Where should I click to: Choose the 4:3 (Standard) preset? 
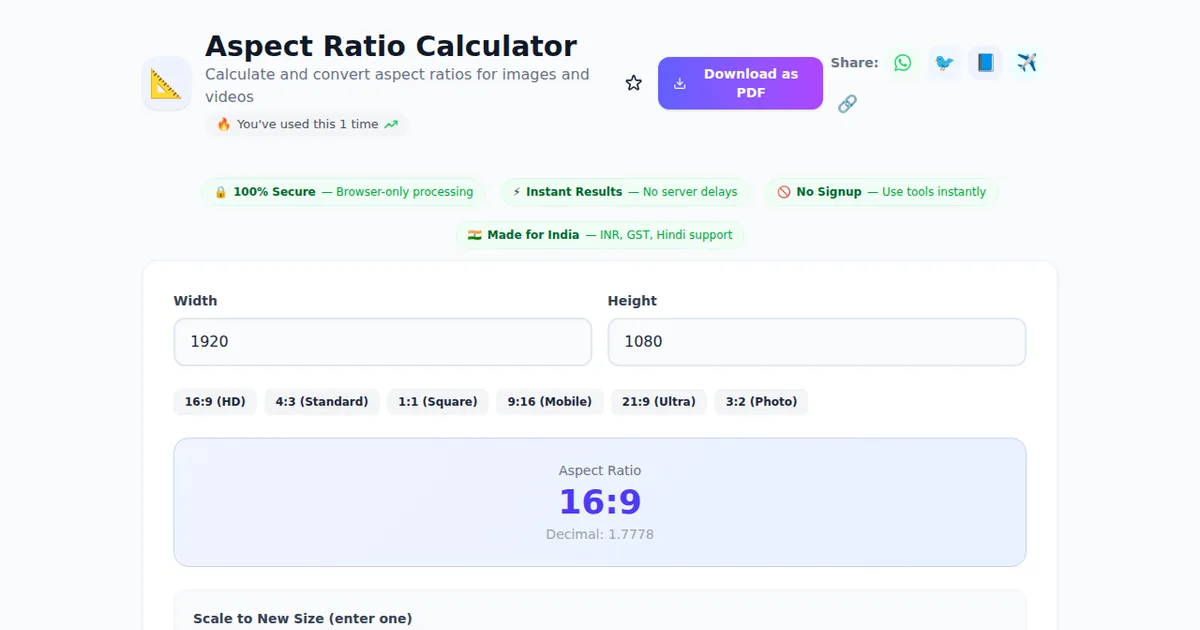point(322,402)
